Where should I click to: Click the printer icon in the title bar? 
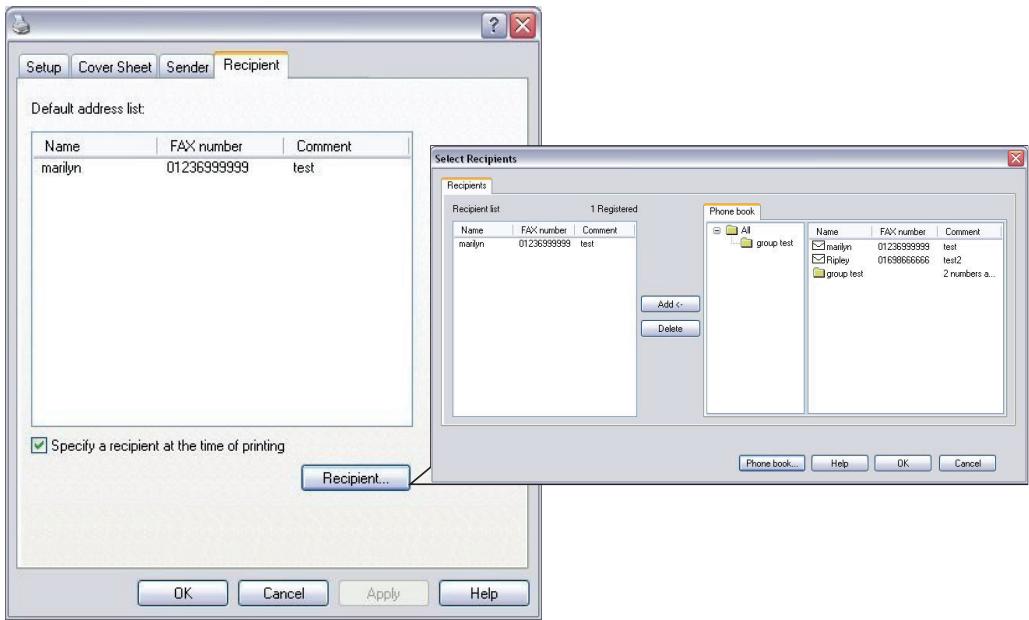tap(21, 25)
